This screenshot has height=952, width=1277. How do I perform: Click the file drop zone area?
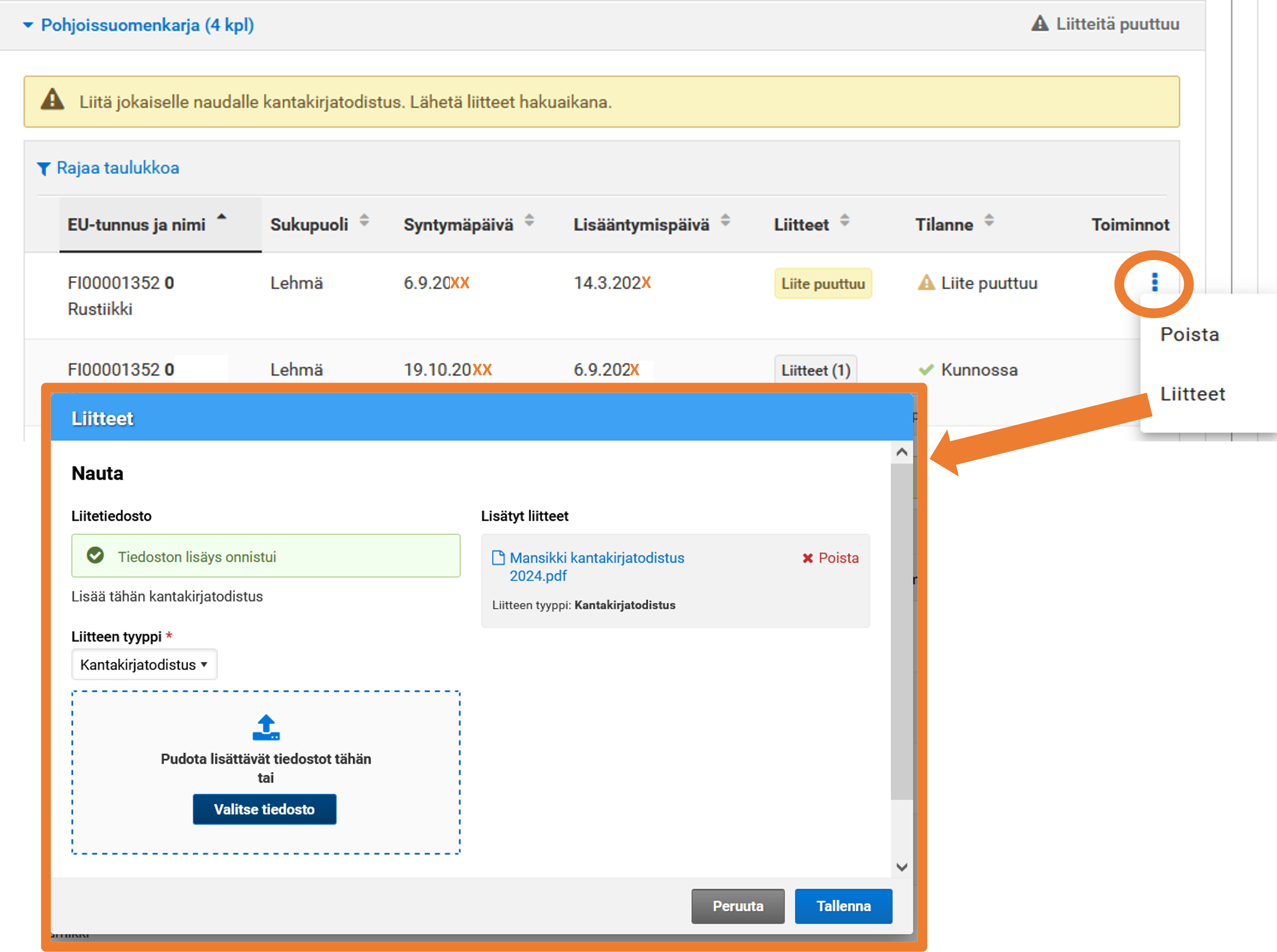tap(266, 772)
